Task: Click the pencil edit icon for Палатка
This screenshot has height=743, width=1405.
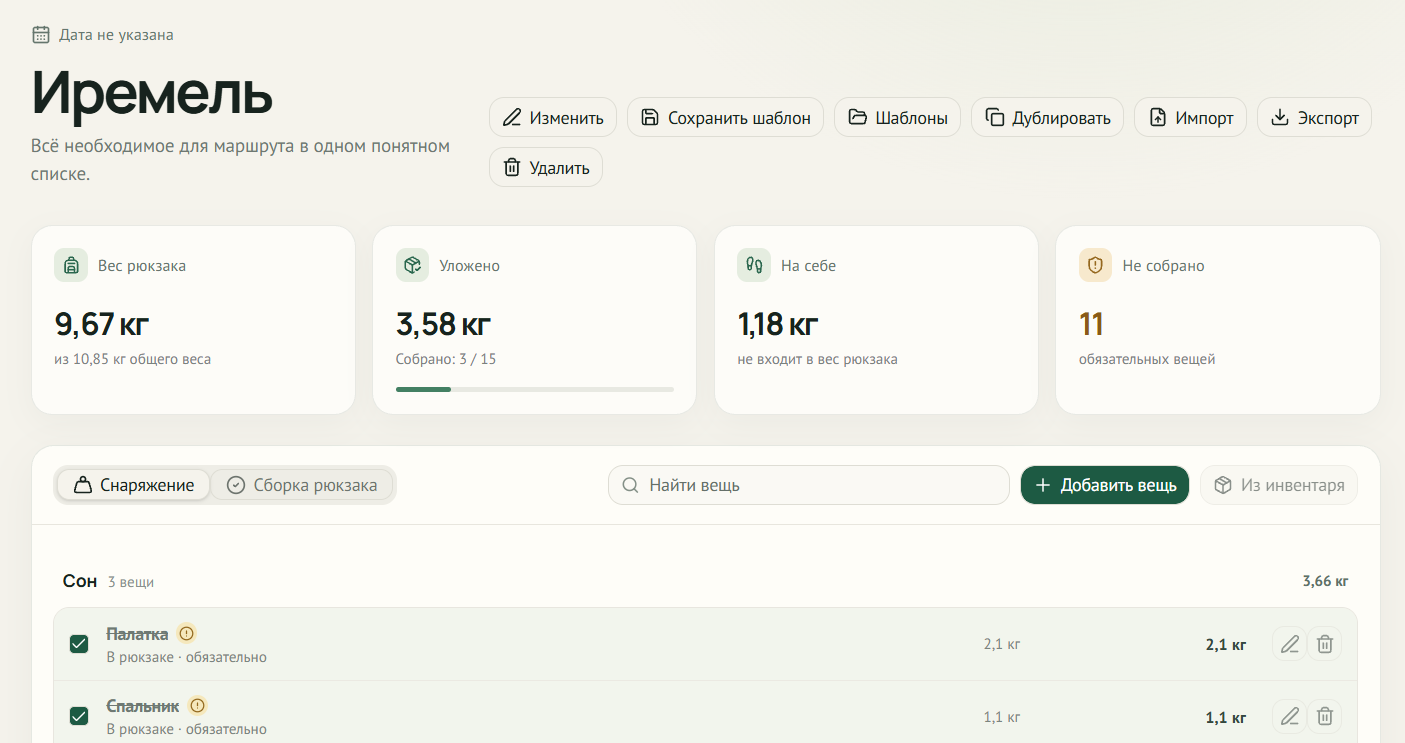Action: click(1289, 644)
